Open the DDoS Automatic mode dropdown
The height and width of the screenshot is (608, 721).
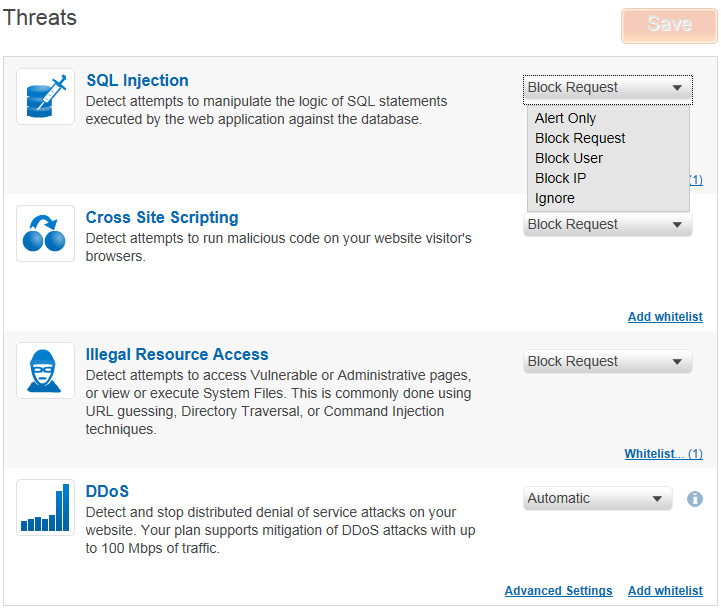(597, 499)
